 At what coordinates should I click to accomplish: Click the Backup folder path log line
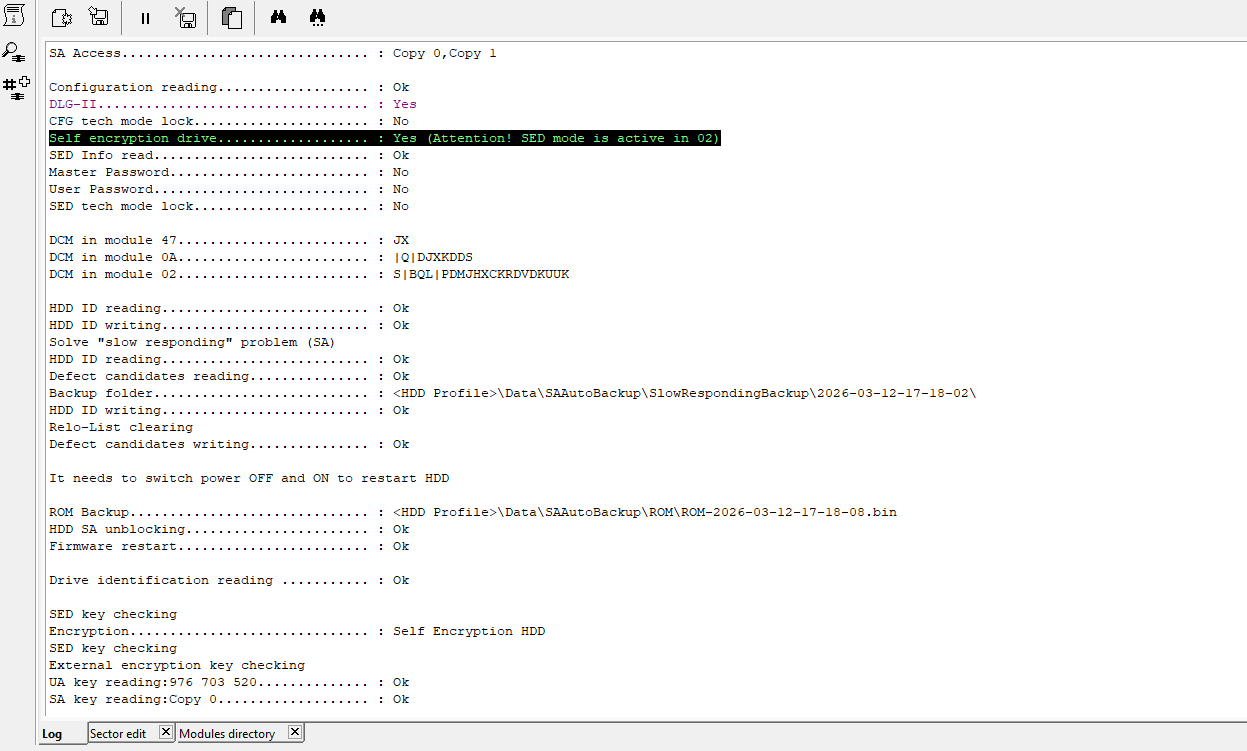512,393
